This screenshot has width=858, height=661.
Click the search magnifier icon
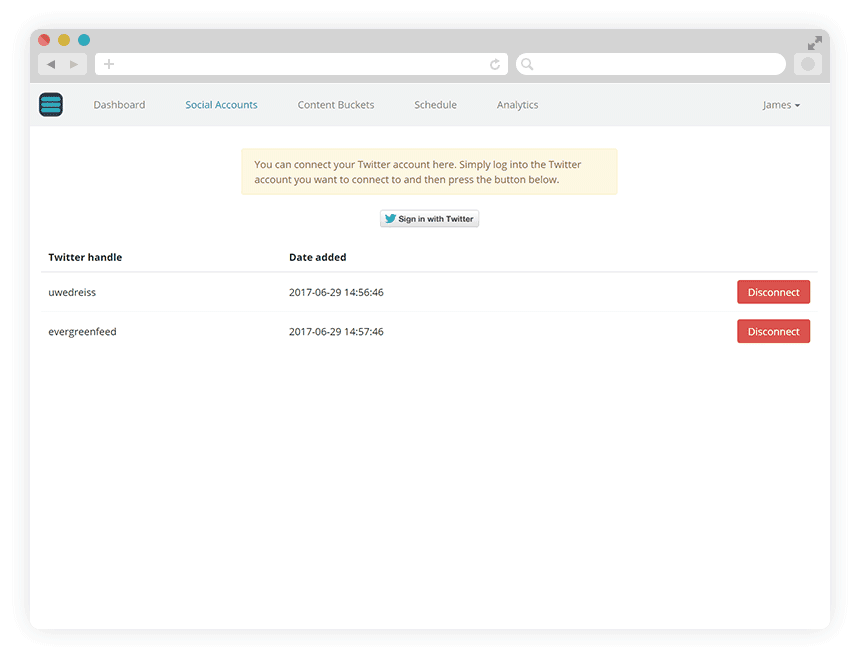coord(527,64)
